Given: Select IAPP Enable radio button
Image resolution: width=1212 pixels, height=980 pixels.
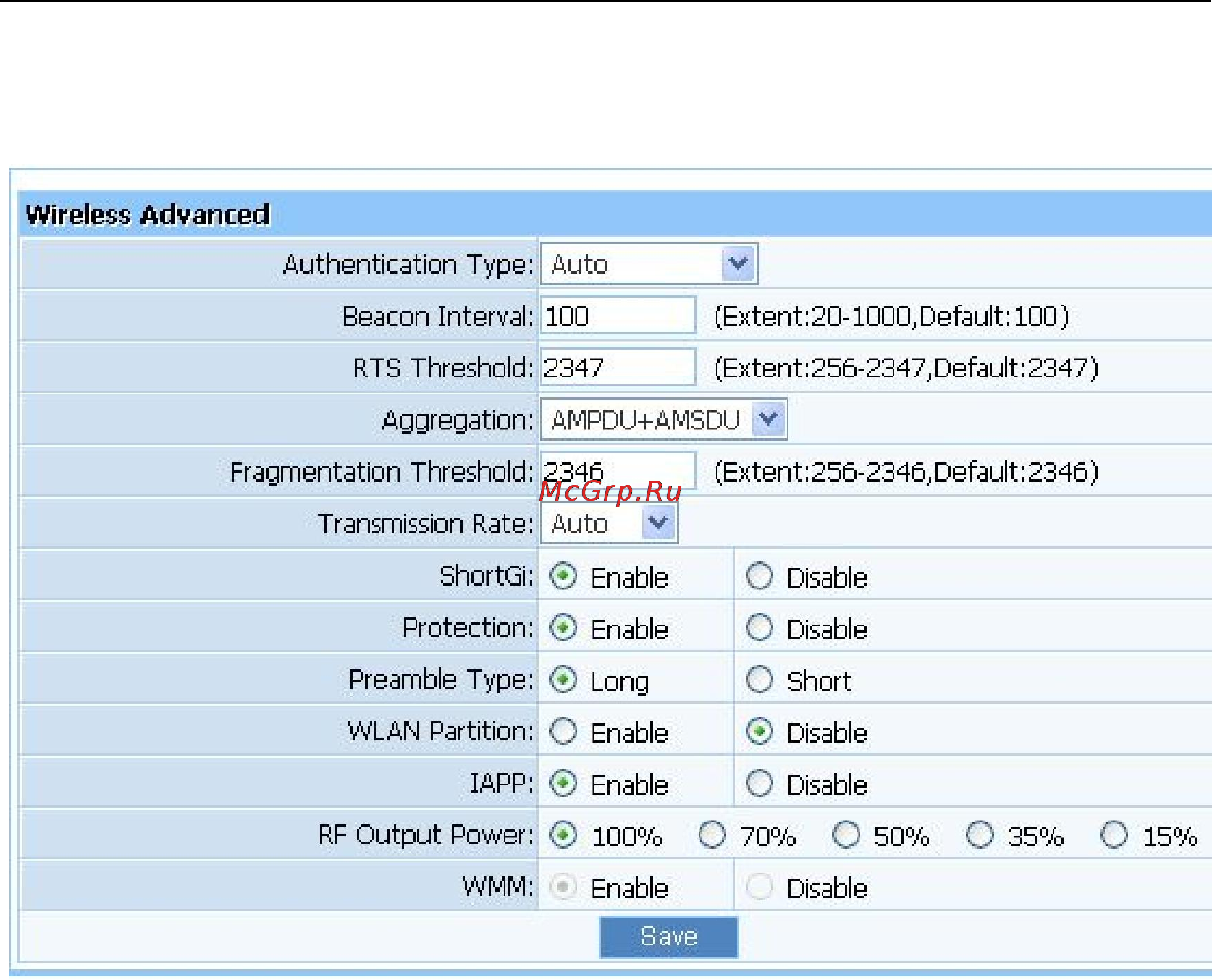Looking at the screenshot, I should click(x=563, y=783).
